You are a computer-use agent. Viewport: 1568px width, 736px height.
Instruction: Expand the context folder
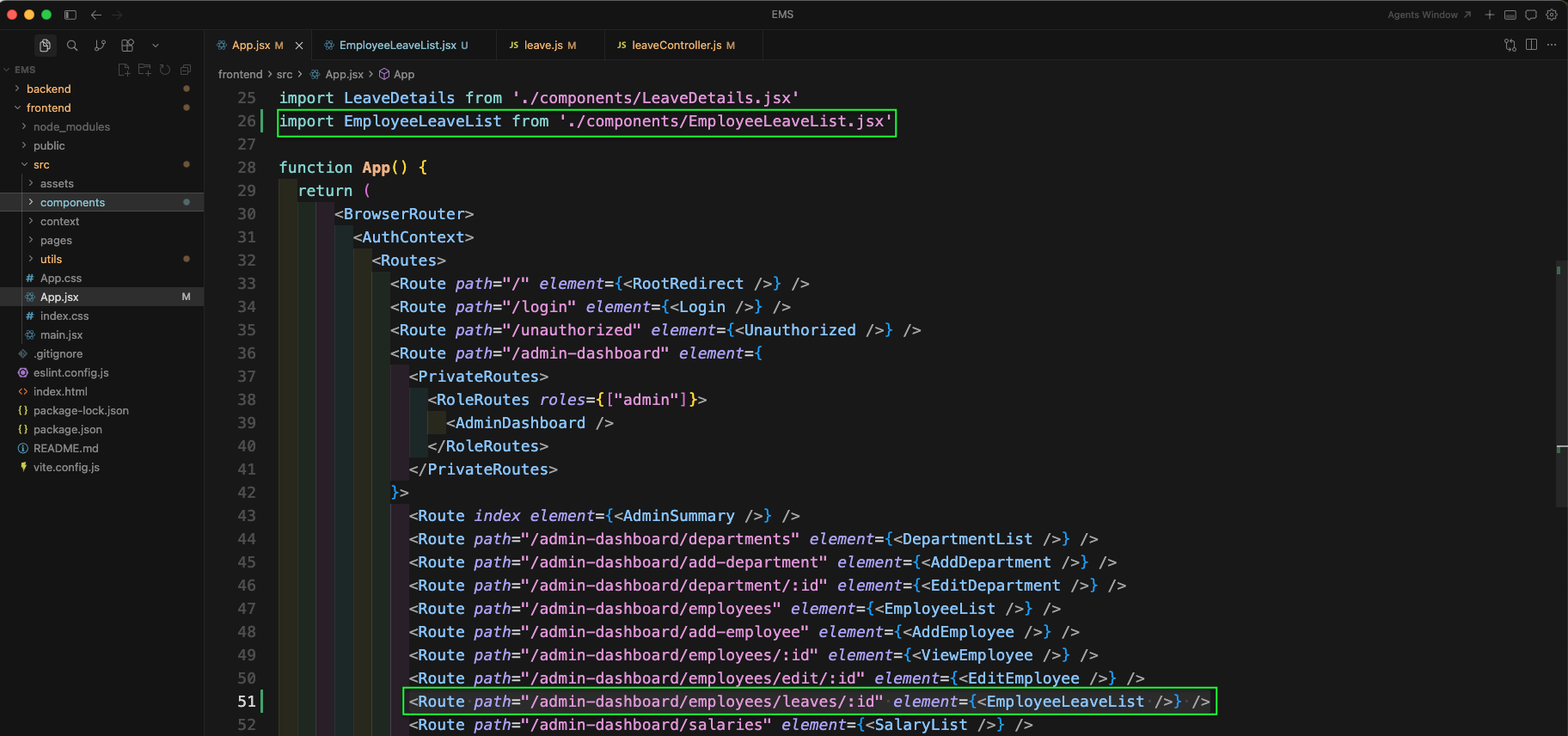click(101, 221)
